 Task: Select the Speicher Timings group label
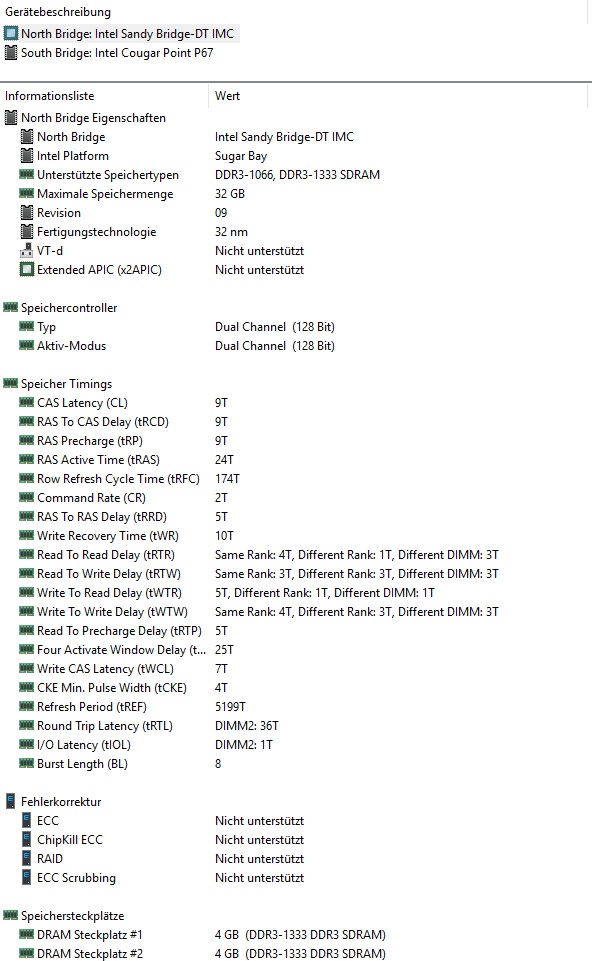[67, 384]
